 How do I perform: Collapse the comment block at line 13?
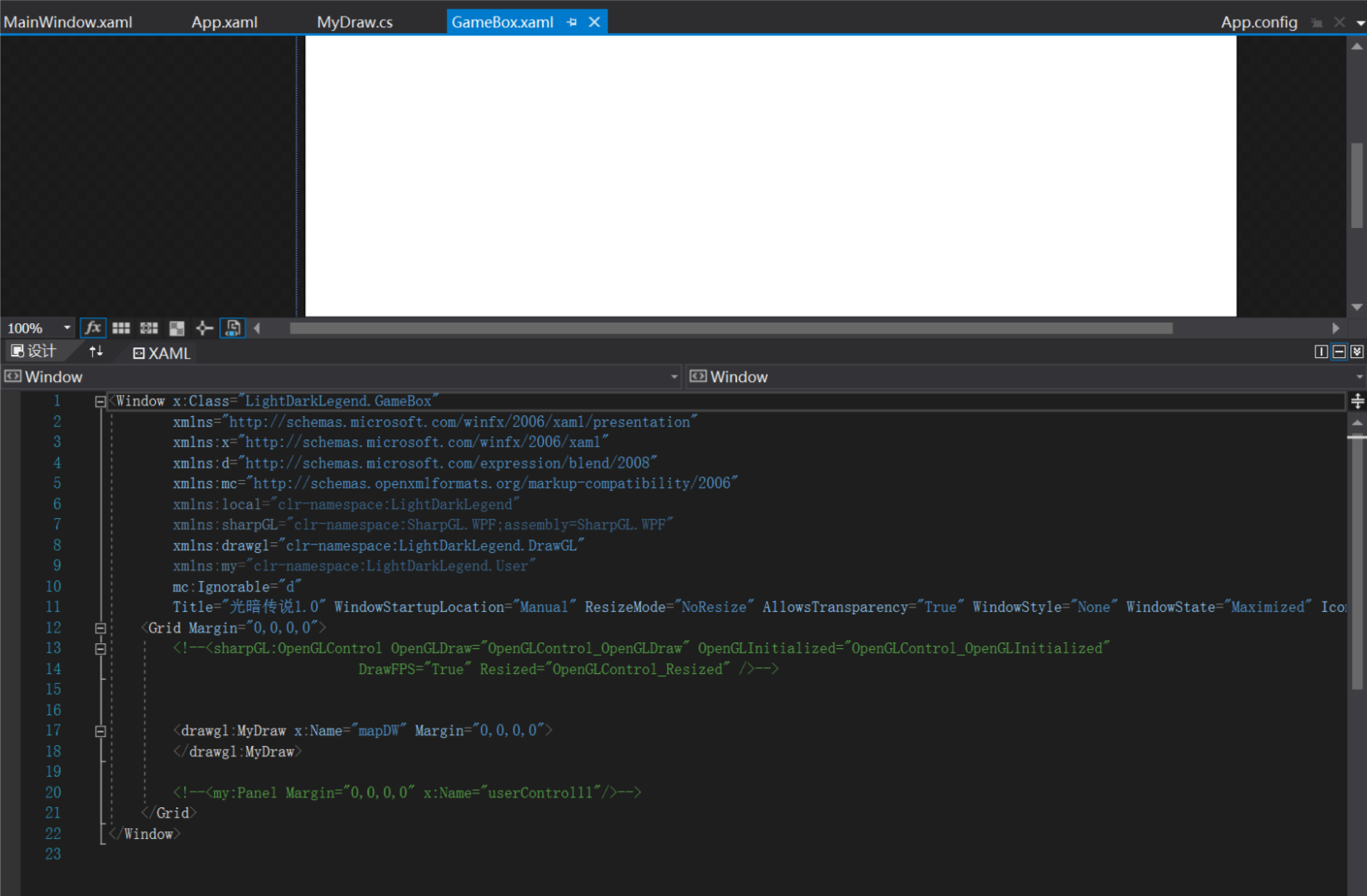100,649
